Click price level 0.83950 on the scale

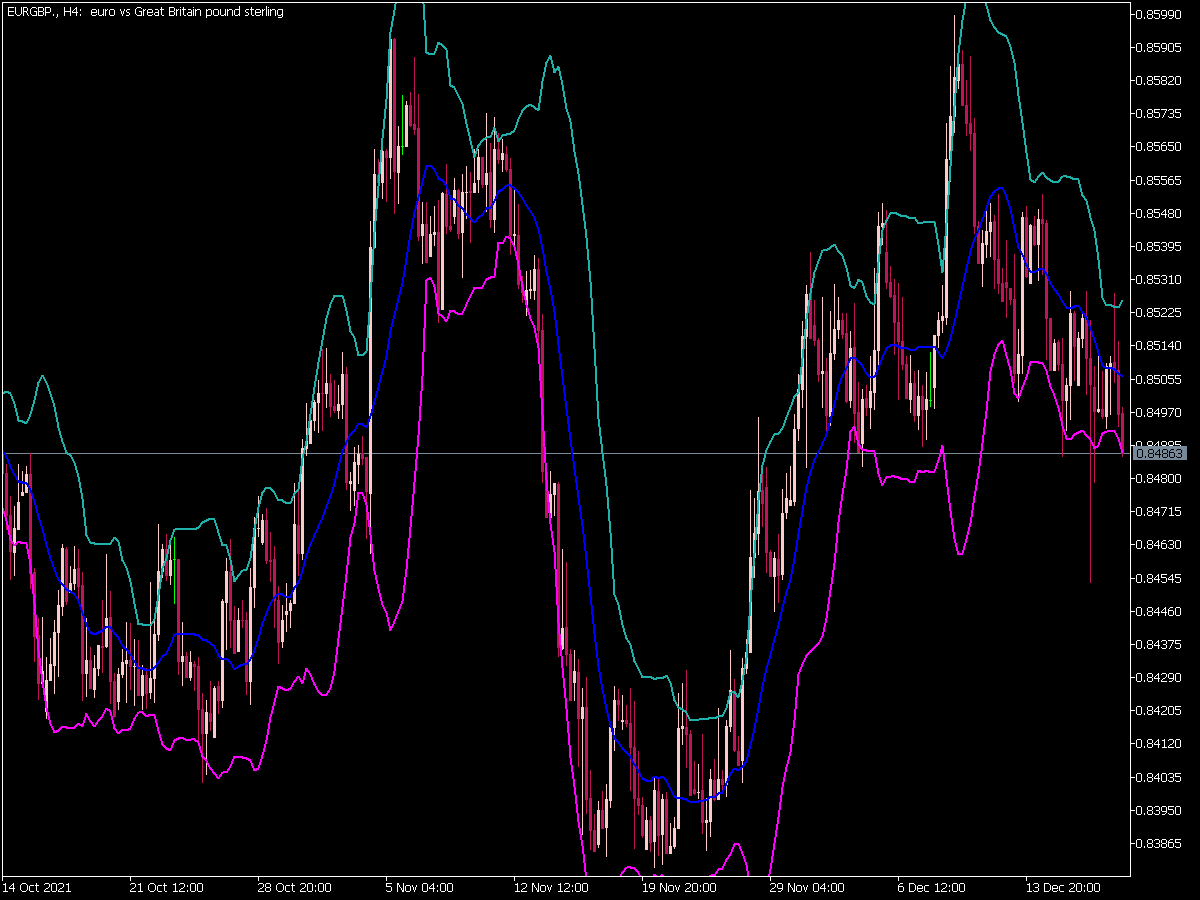(1160, 810)
